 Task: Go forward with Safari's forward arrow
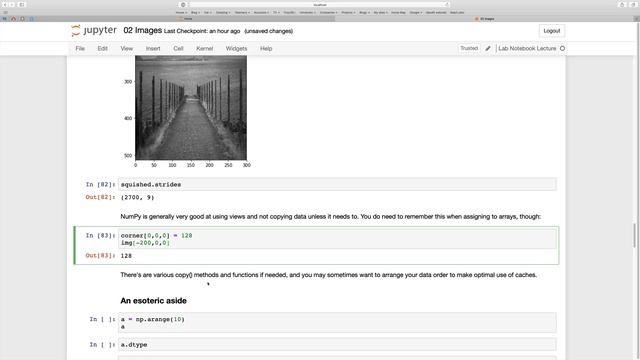click(12, 4)
